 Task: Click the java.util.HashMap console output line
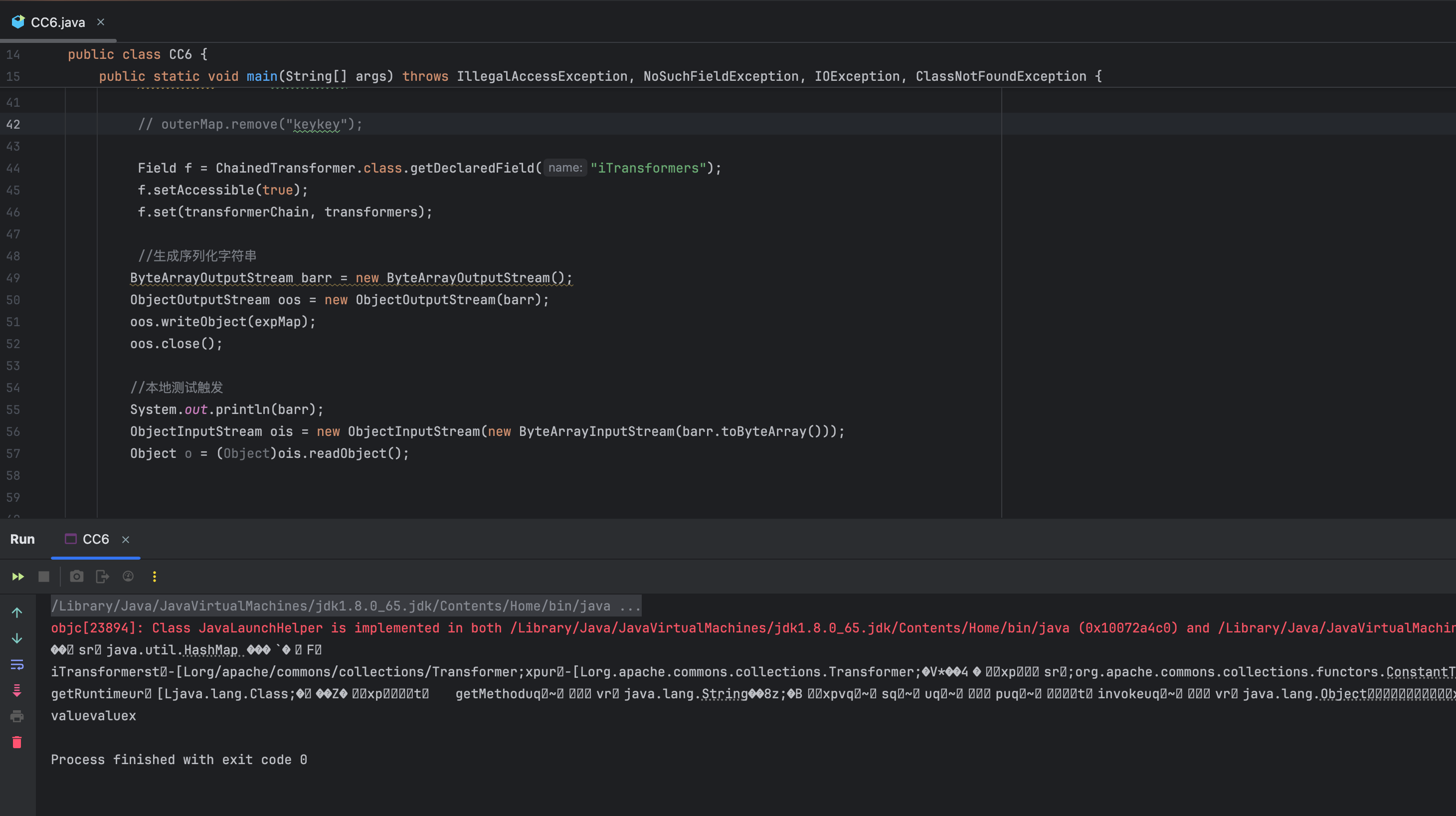coord(186,650)
